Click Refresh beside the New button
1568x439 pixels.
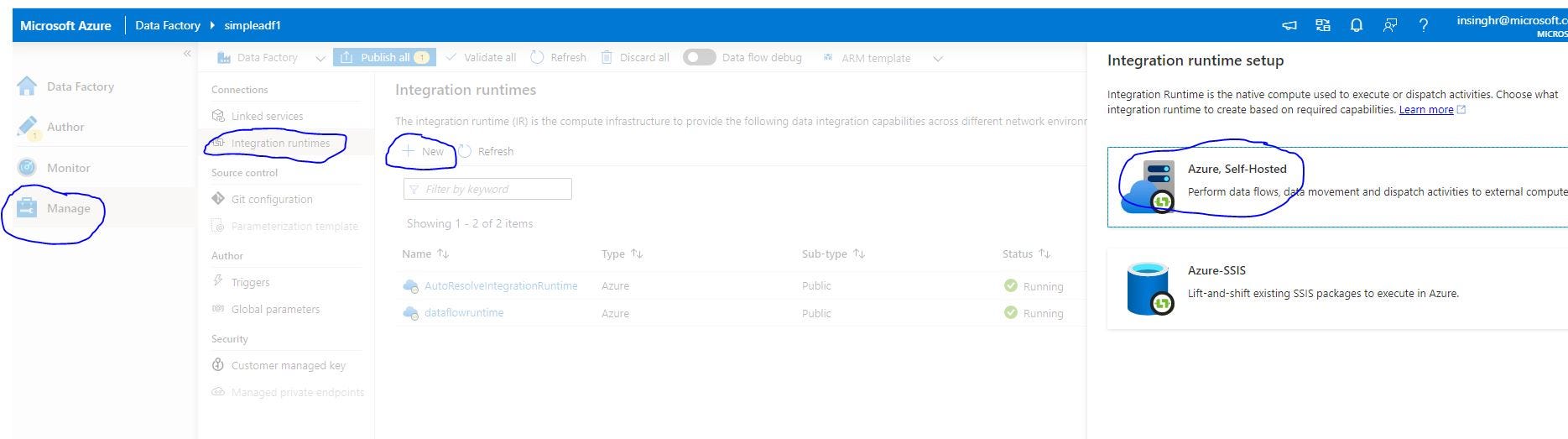tap(487, 151)
